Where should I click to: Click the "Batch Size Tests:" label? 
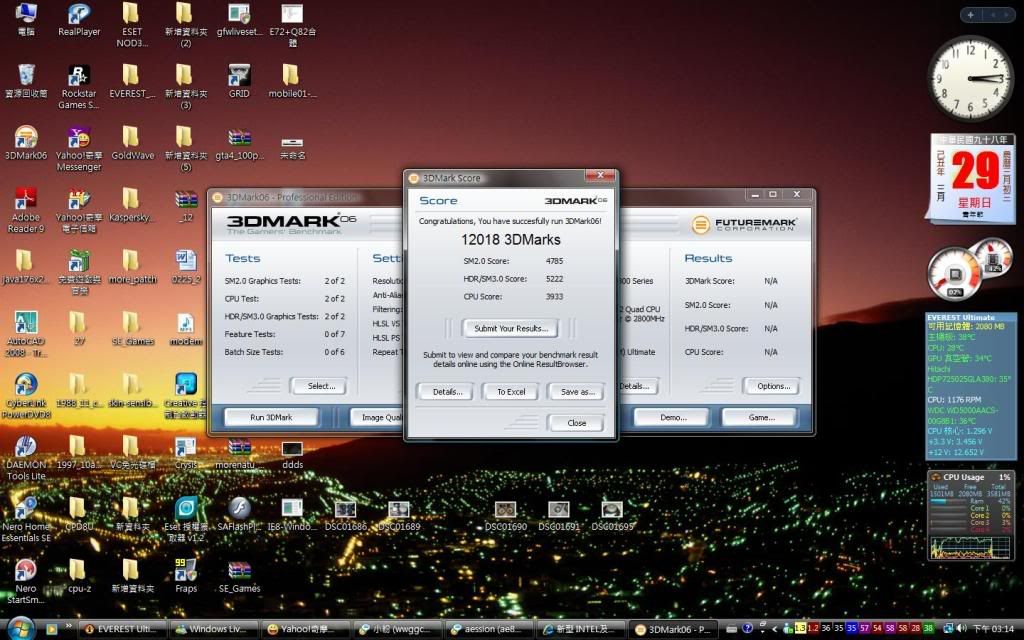click(253, 352)
